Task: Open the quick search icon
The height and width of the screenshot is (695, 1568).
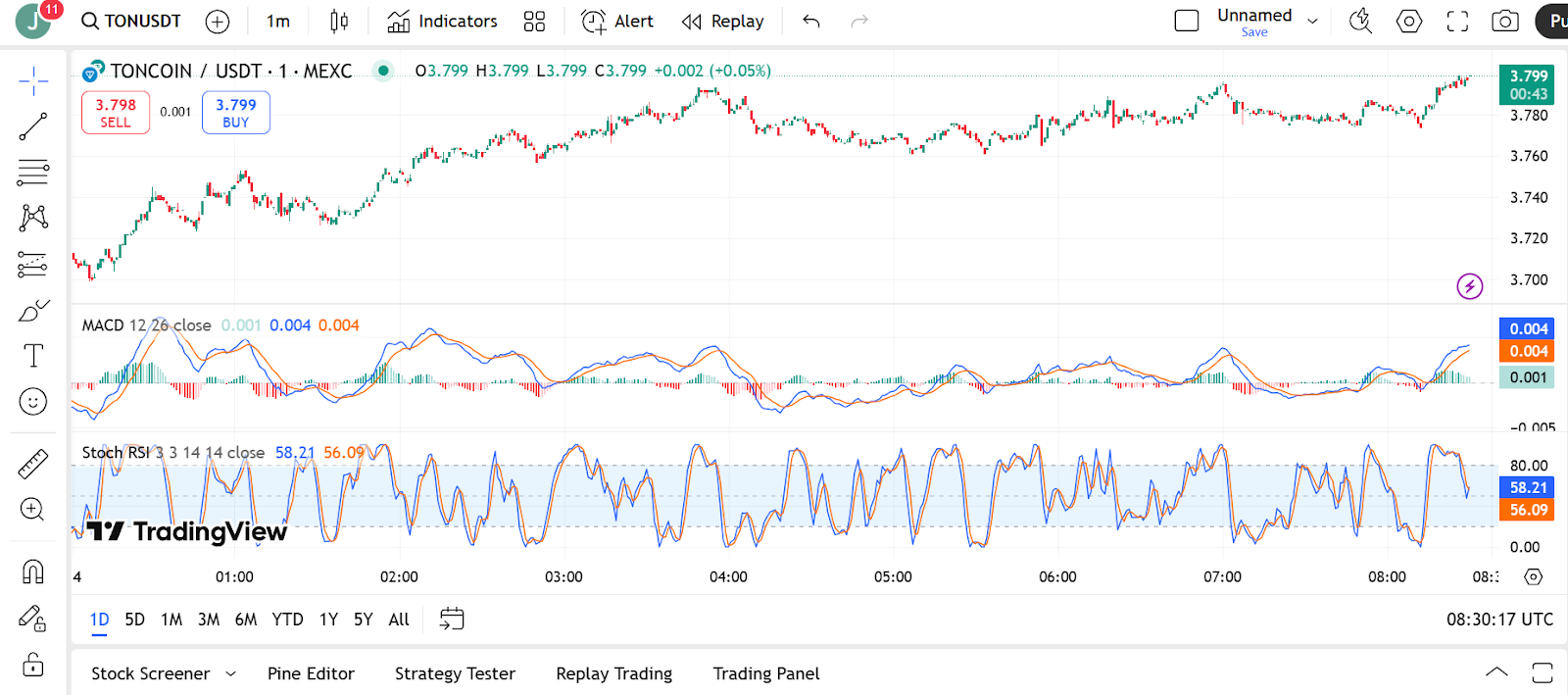Action: pos(1360,21)
